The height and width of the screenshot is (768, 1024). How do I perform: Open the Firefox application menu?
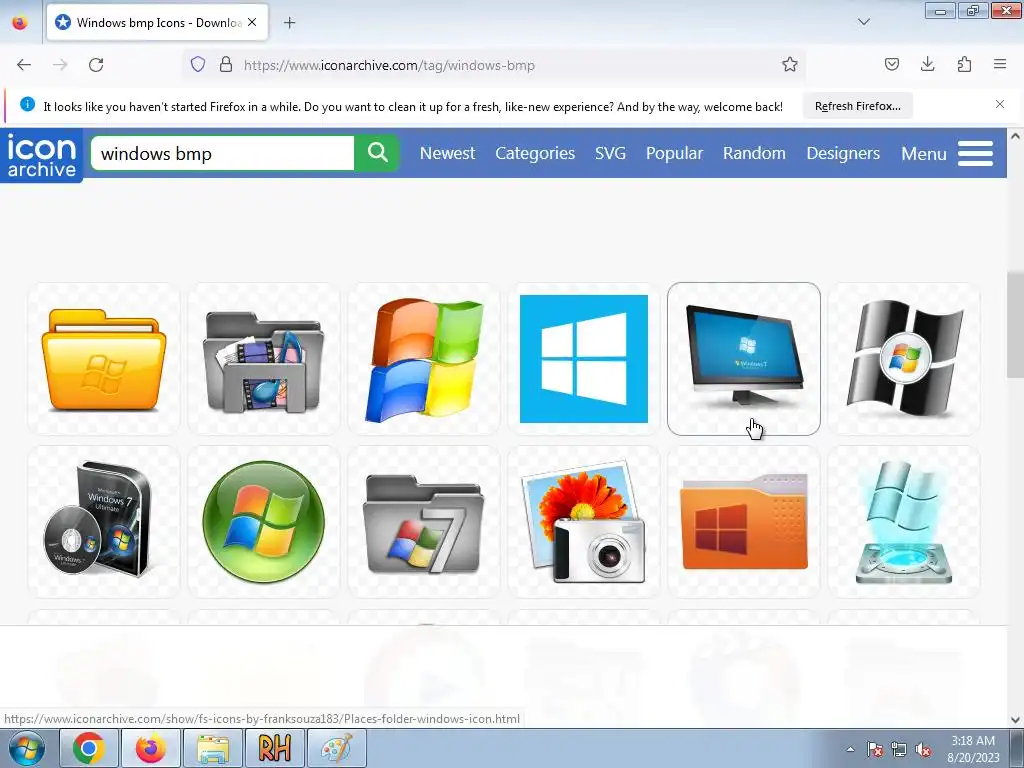coord(1000,64)
